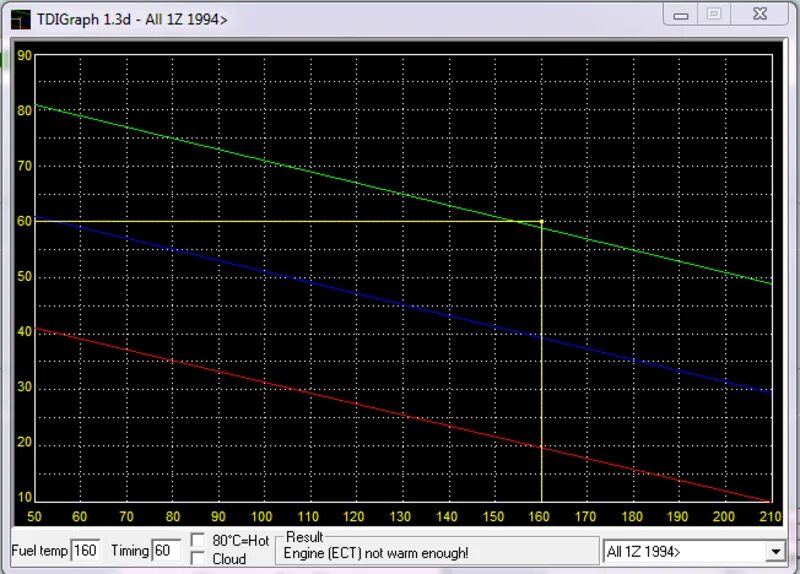
Task: Click the x-axis value 50
Action: click(x=34, y=517)
